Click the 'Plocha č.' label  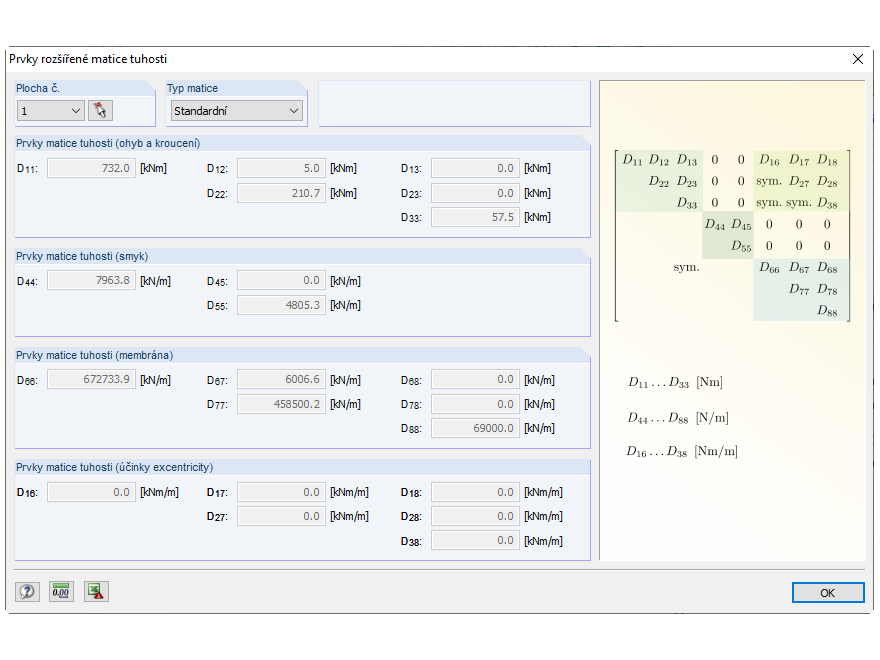(x=38, y=88)
